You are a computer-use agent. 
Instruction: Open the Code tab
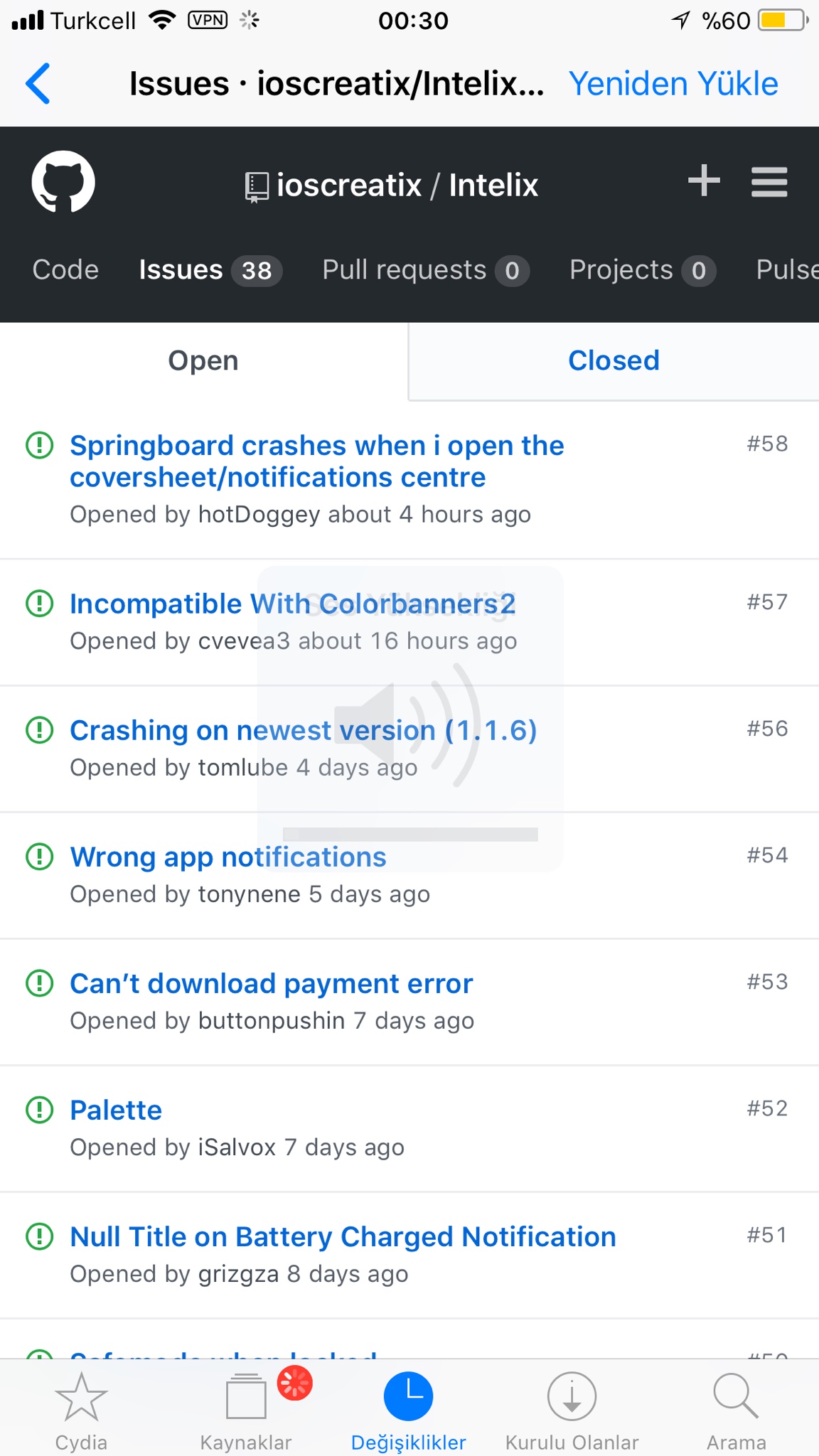coord(65,270)
